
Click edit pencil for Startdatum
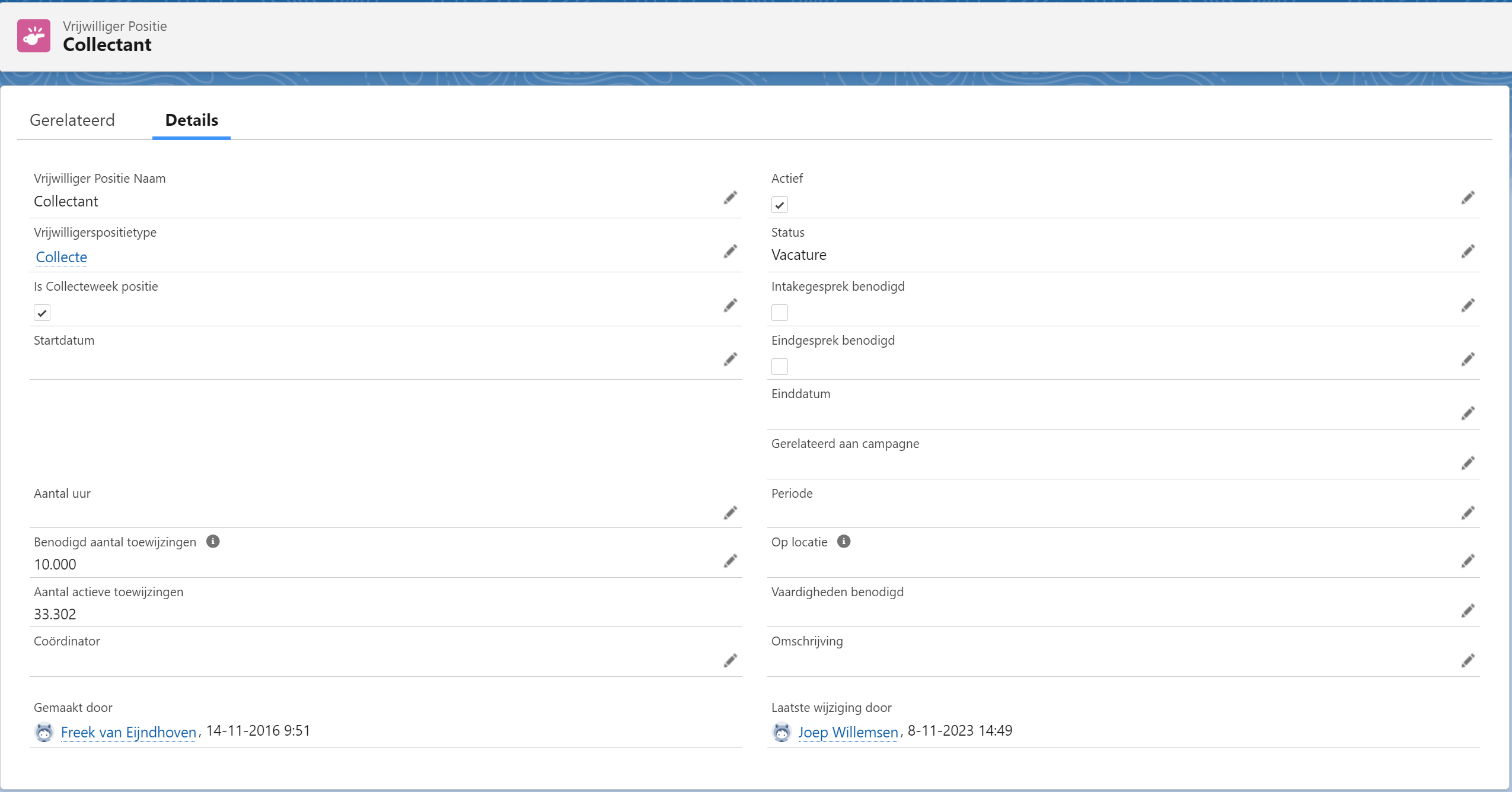click(730, 360)
